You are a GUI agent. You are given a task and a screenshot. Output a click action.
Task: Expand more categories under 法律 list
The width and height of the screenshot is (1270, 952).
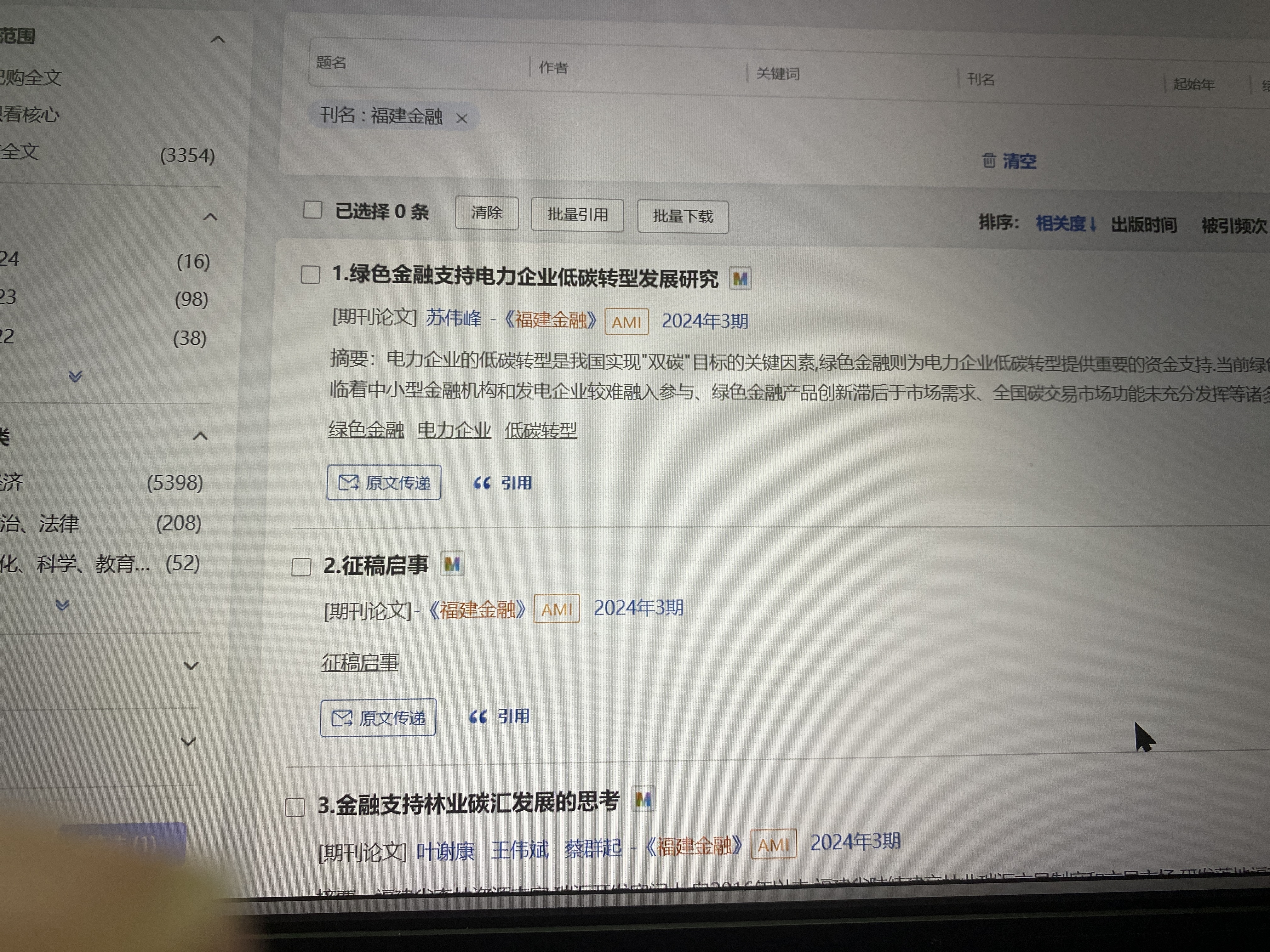63,605
